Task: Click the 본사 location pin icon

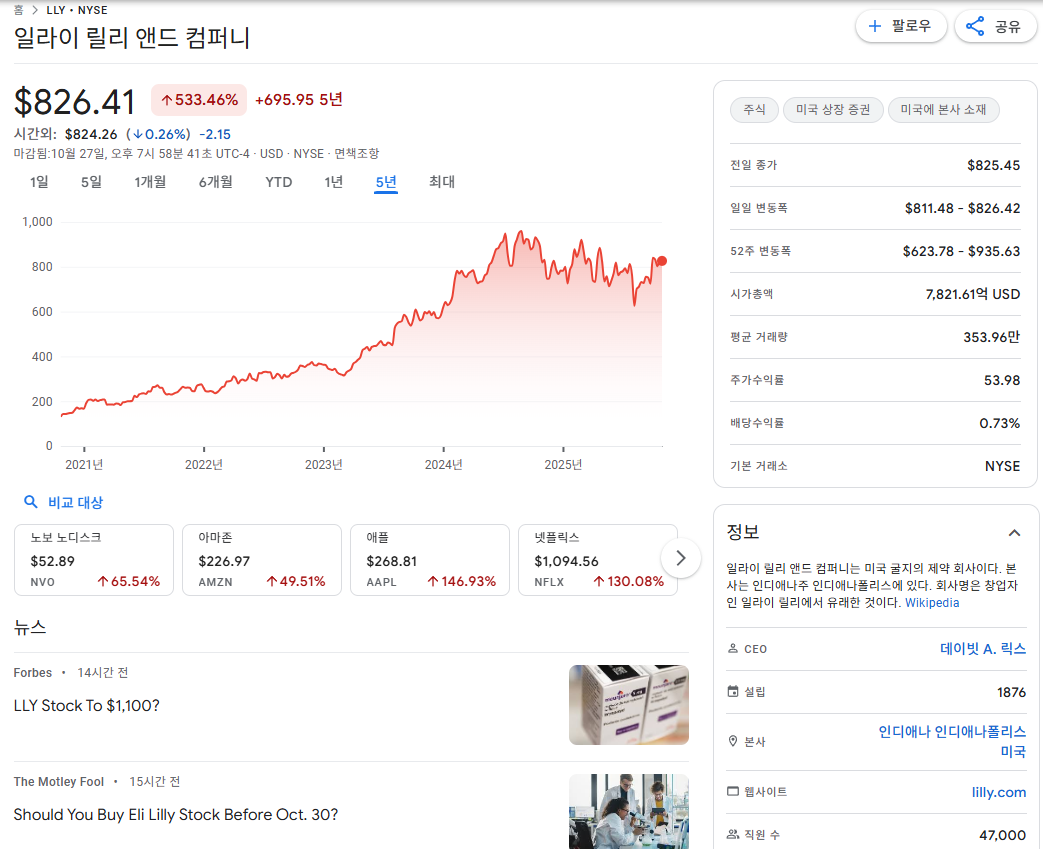Action: click(732, 741)
